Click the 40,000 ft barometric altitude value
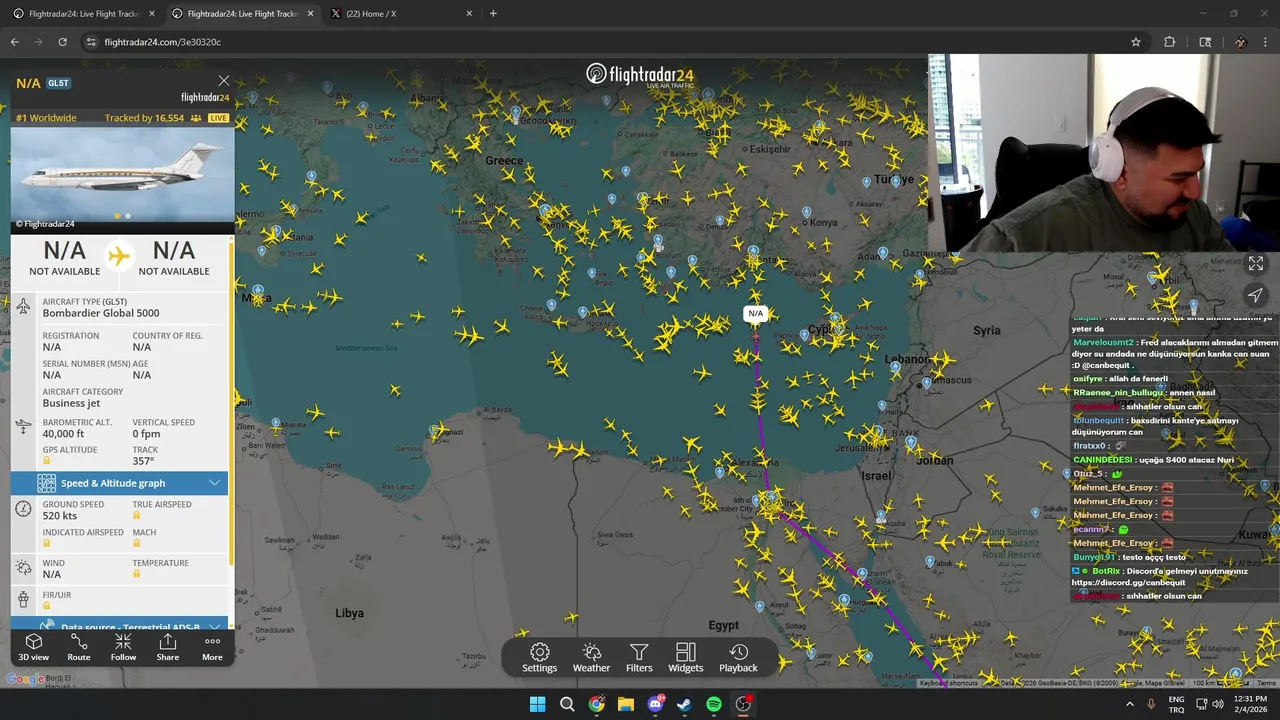1280x720 pixels. click(x=63, y=434)
